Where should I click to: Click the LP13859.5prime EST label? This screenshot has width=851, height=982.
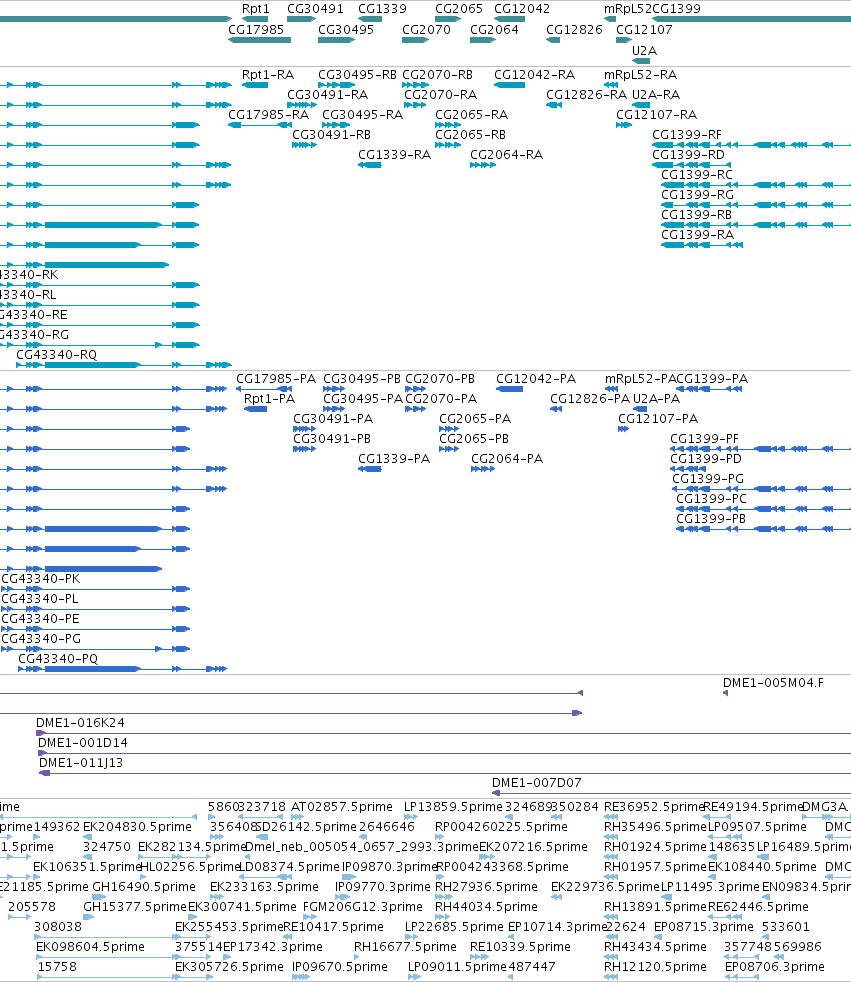click(453, 807)
